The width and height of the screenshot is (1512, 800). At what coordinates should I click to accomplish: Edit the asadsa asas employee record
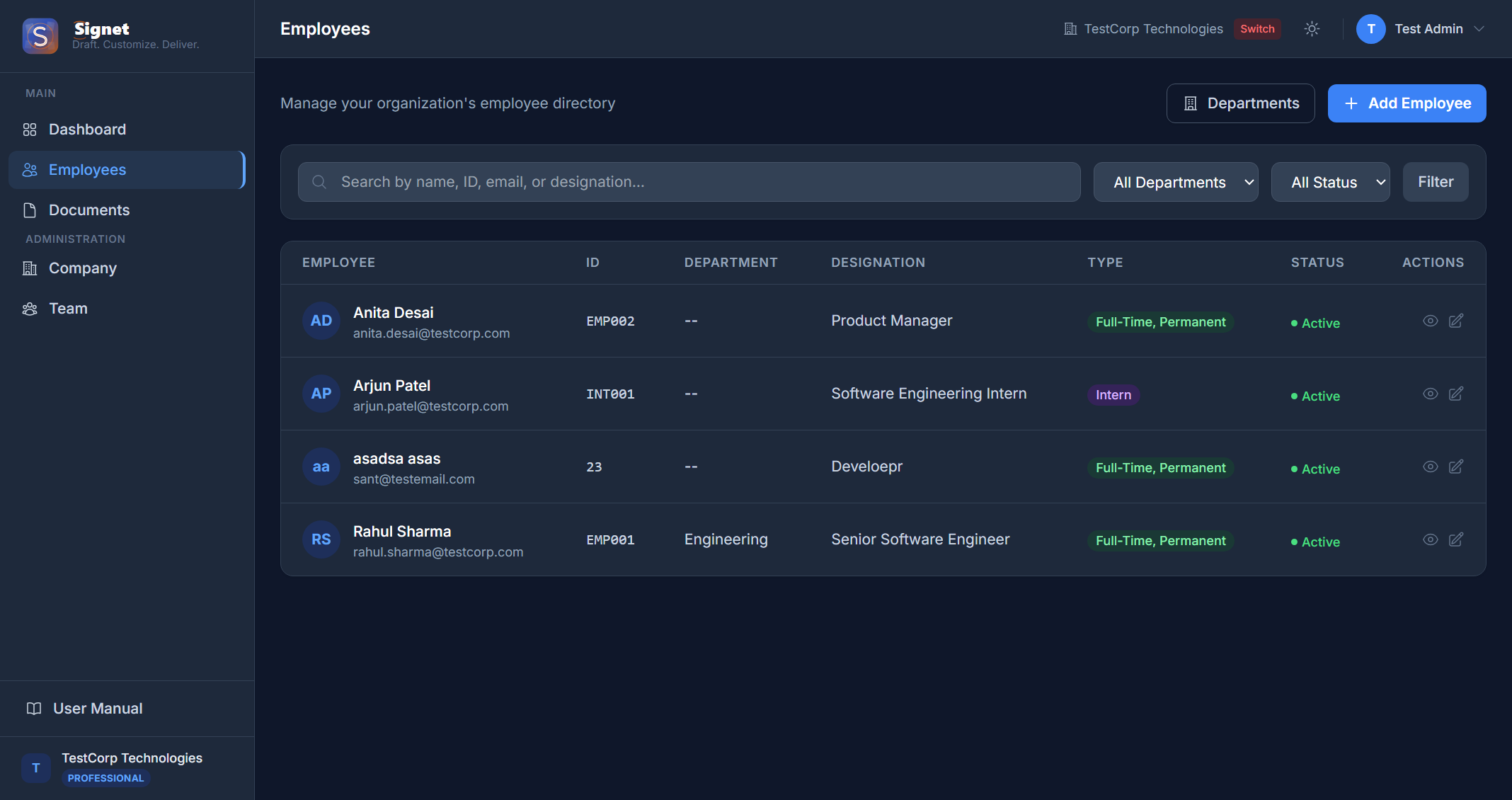point(1456,467)
